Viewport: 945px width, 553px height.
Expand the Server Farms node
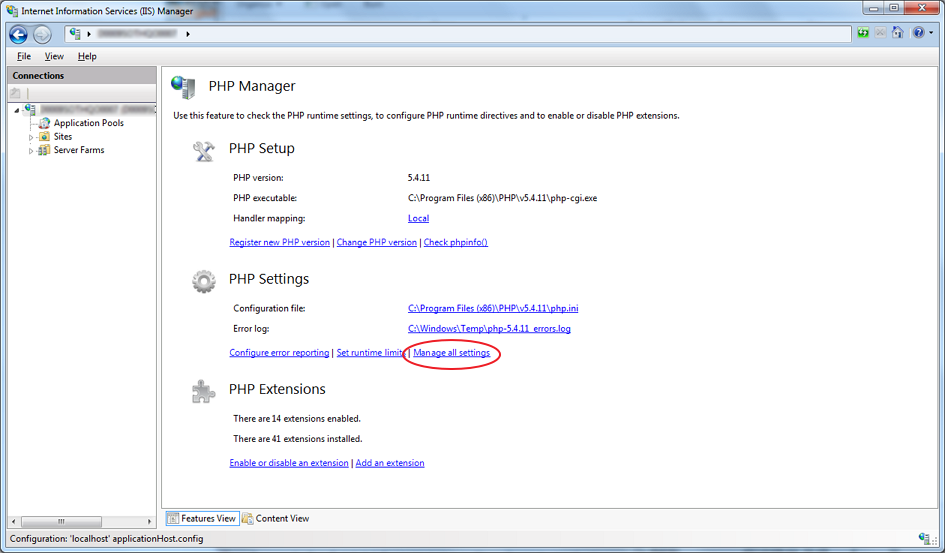(x=31, y=151)
